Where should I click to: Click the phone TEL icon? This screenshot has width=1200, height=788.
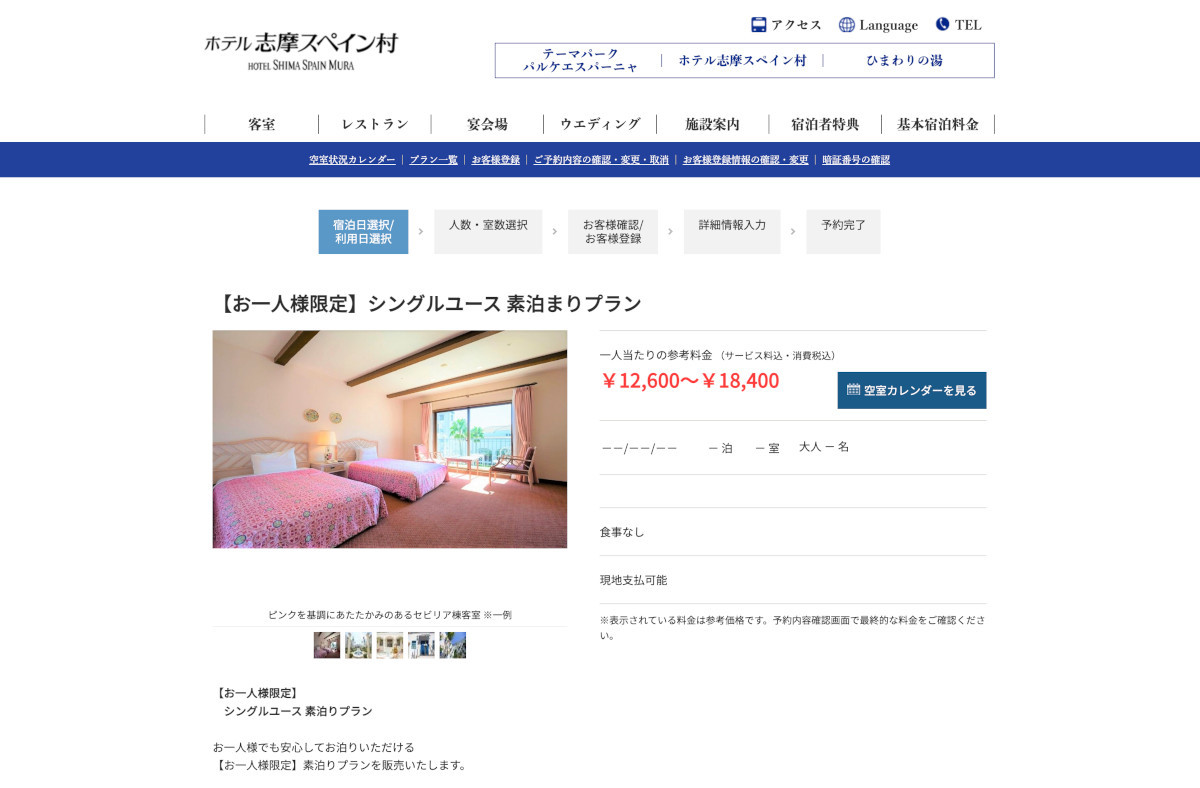[942, 24]
